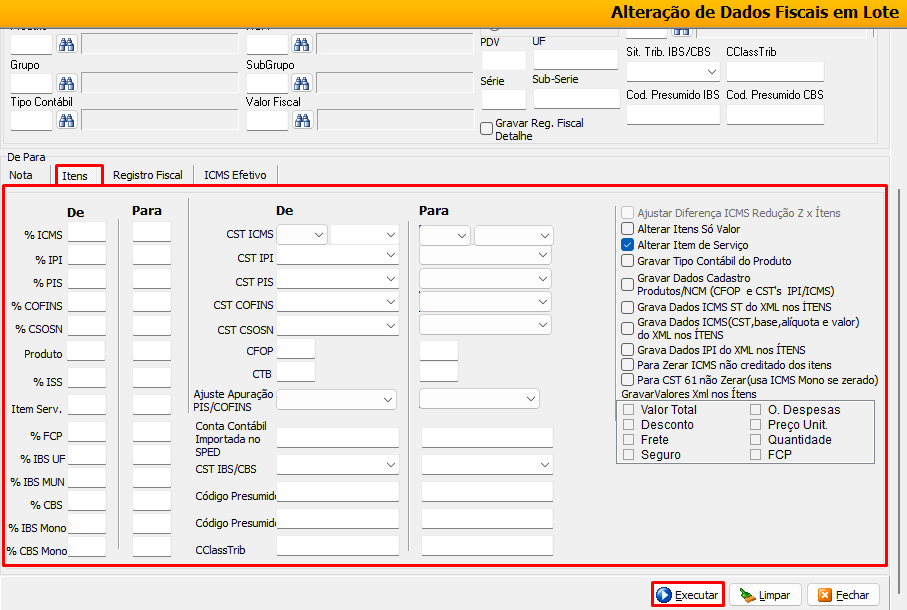
Task: Click the Limpar broom icon
Action: click(x=746, y=595)
